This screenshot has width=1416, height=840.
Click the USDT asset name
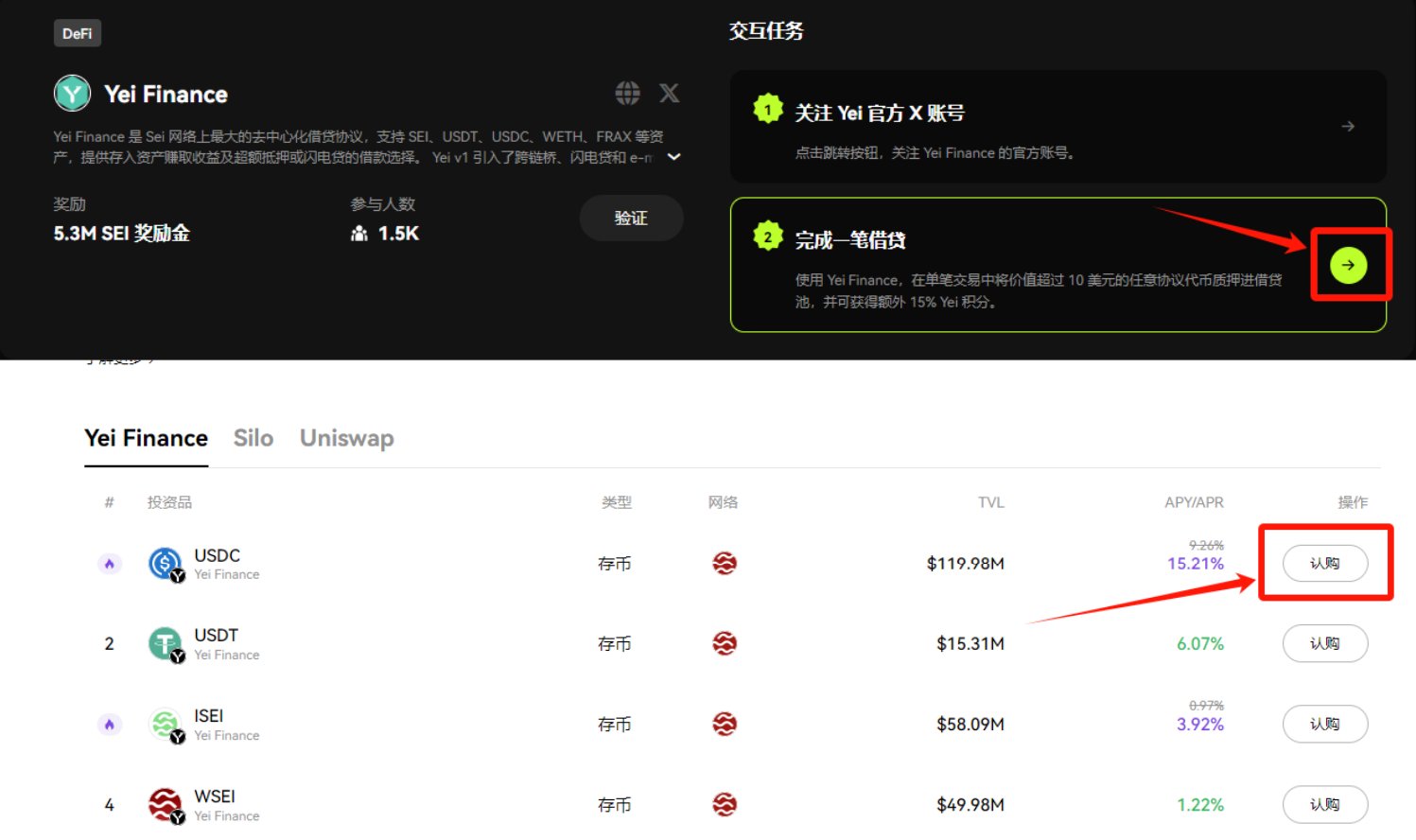(216, 635)
